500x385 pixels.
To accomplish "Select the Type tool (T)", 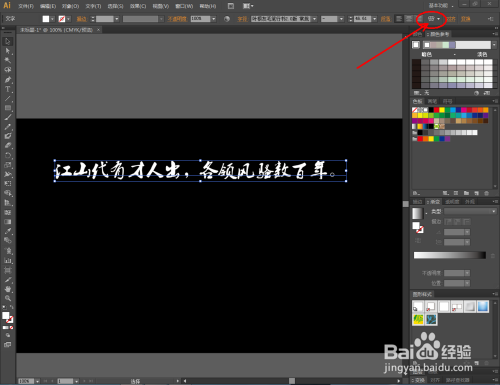I will coord(8,89).
